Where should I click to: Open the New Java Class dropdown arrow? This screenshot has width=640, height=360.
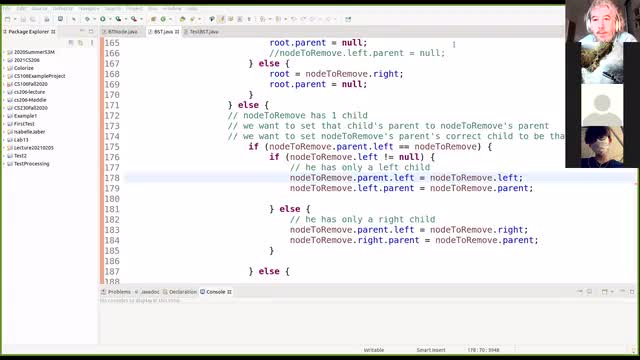point(171,19)
